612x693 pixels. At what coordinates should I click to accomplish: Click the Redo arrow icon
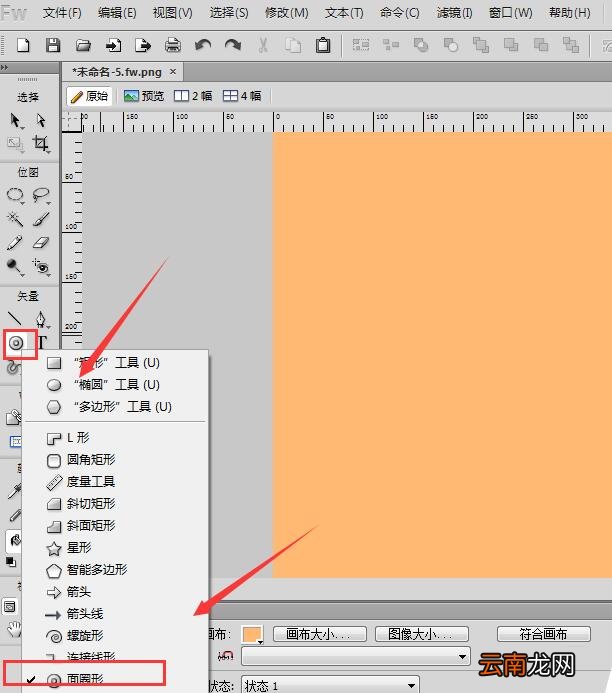tap(233, 45)
